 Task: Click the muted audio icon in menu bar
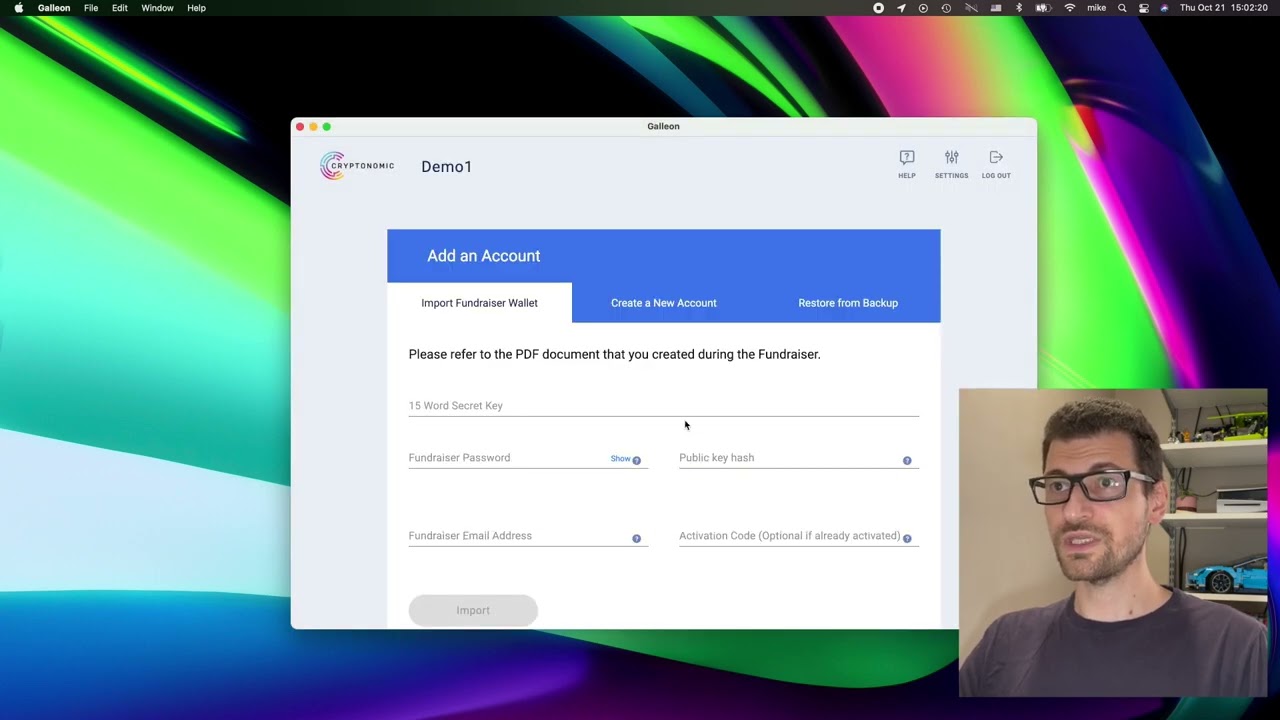point(971,8)
